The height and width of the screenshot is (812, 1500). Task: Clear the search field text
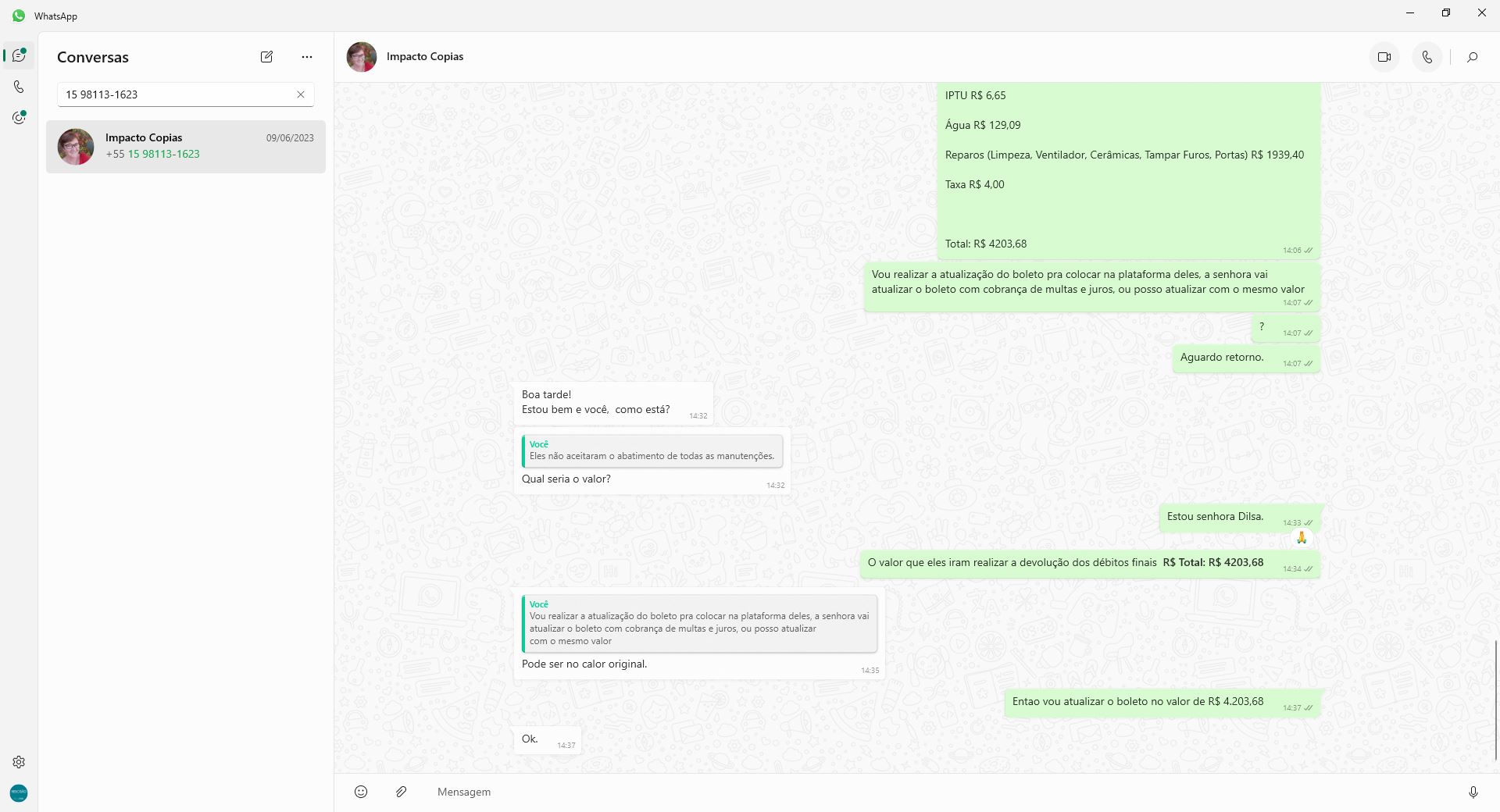pos(301,94)
